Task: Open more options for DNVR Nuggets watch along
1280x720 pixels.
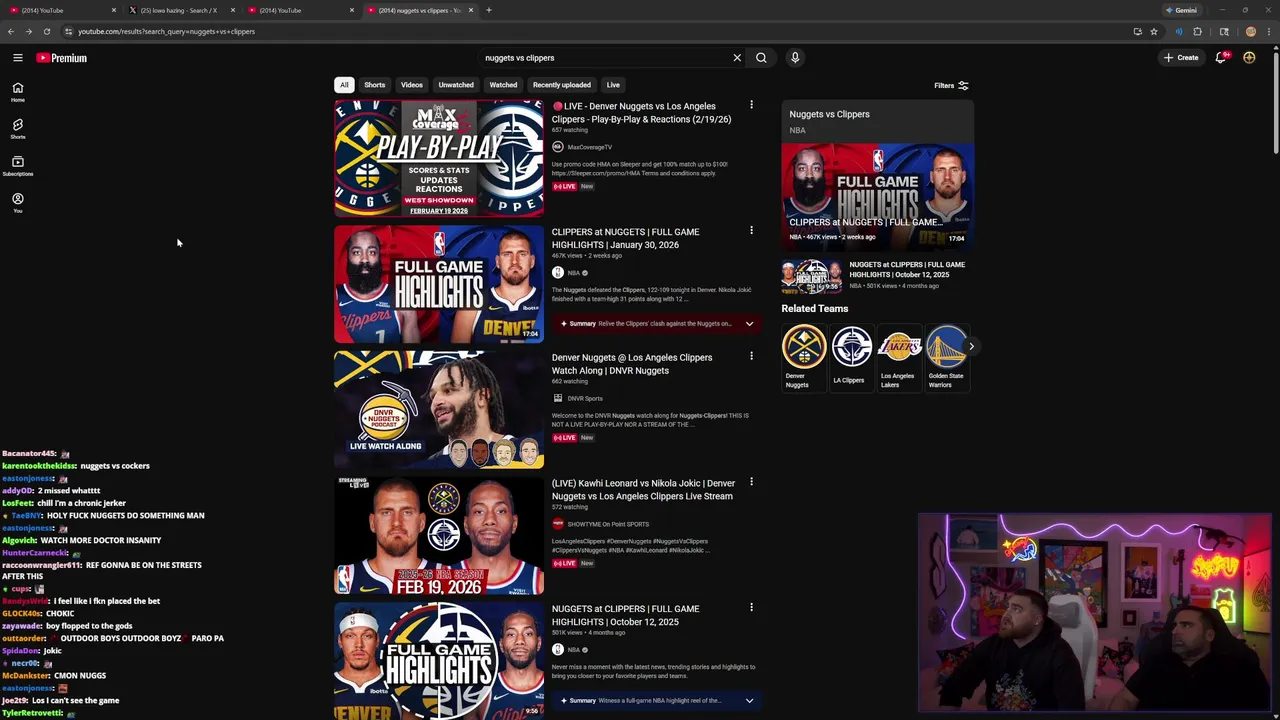Action: coord(751,356)
